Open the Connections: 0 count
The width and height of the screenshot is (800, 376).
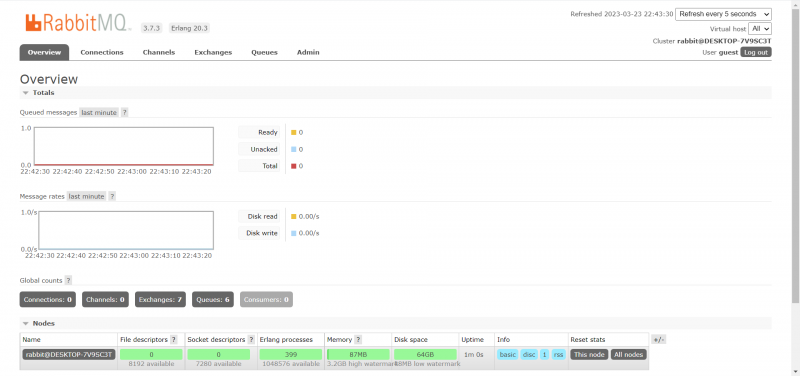47,299
